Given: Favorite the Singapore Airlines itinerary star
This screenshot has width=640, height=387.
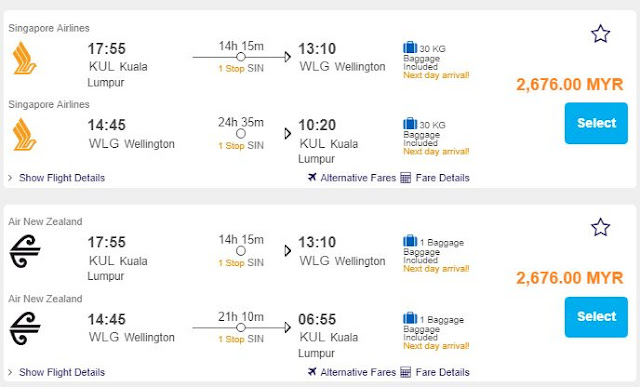Looking at the screenshot, I should click(x=600, y=34).
